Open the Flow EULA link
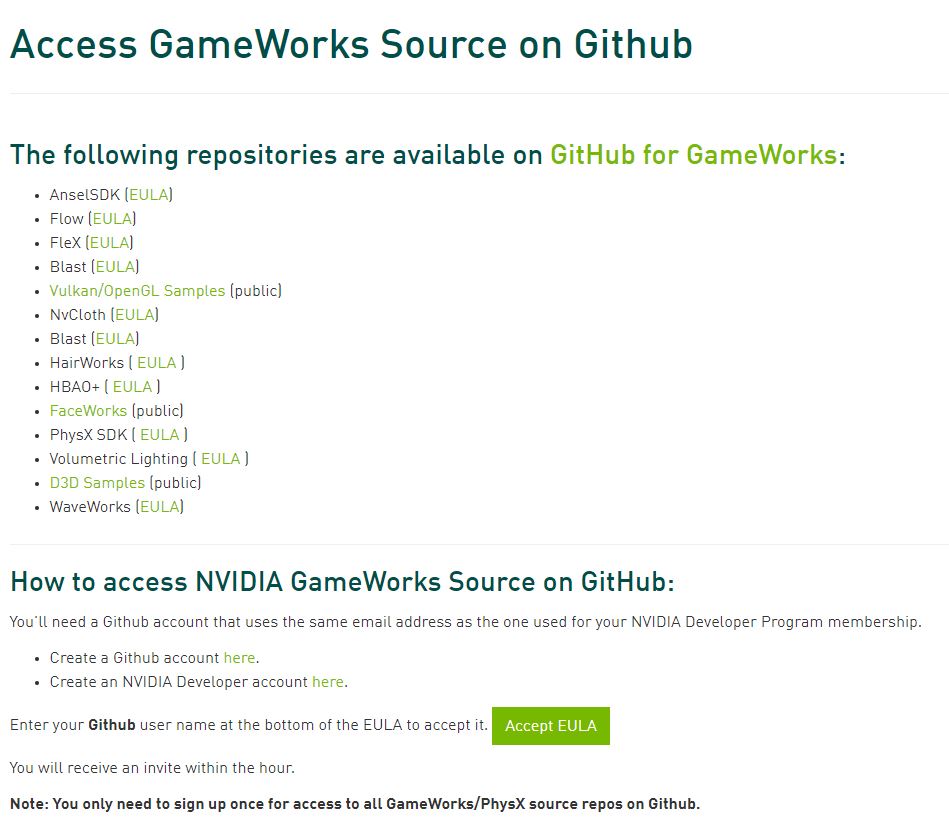 [x=112, y=219]
